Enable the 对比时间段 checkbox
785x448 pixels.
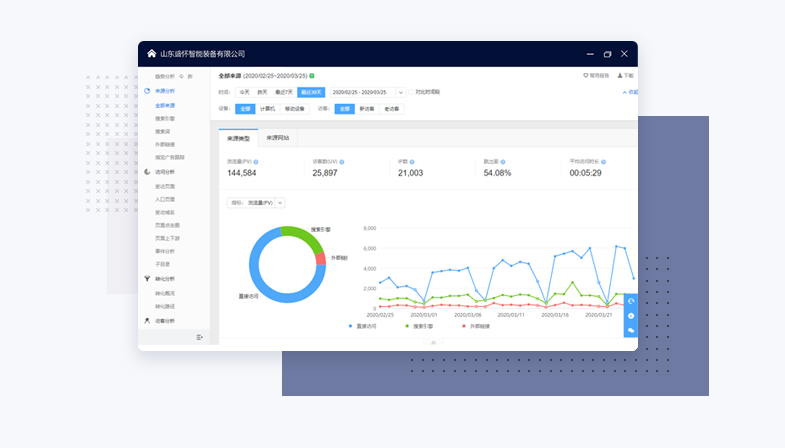pyautogui.click(x=412, y=92)
